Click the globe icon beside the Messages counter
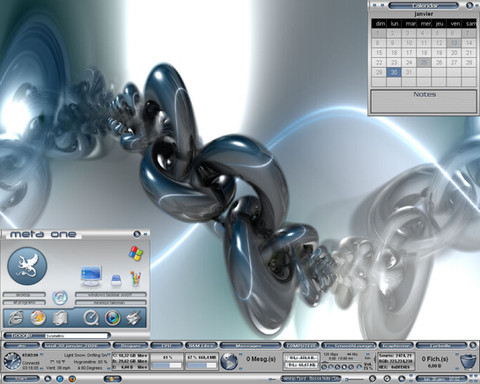The width and height of the screenshot is (480, 384). click(x=229, y=361)
